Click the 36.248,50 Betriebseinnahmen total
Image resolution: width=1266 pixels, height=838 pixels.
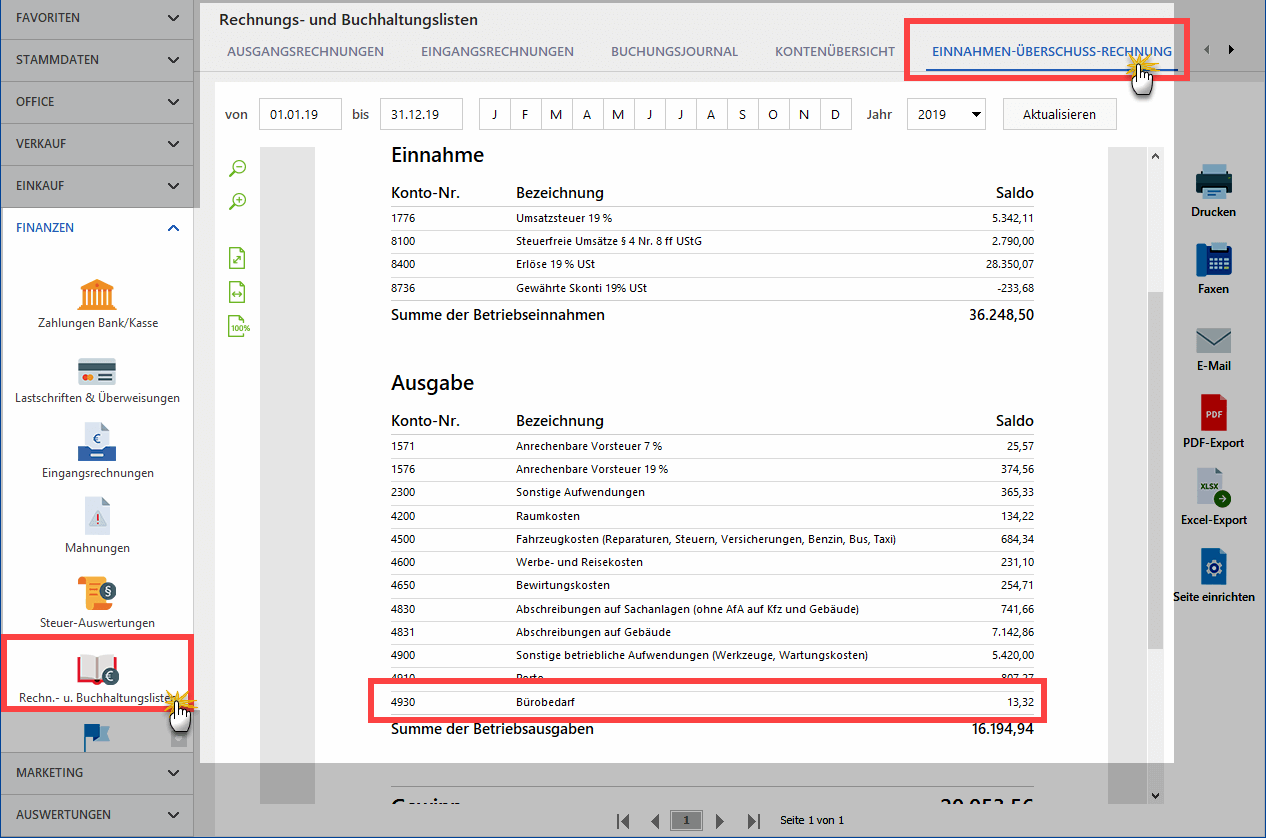point(1001,315)
